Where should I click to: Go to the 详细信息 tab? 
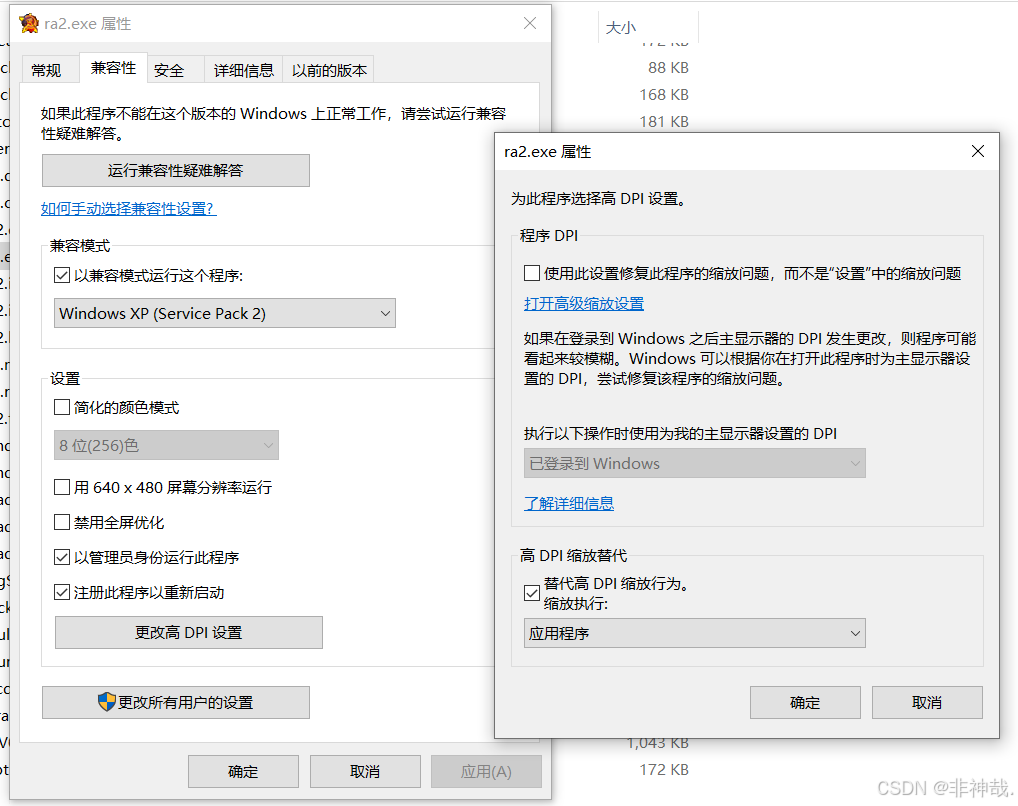point(243,70)
